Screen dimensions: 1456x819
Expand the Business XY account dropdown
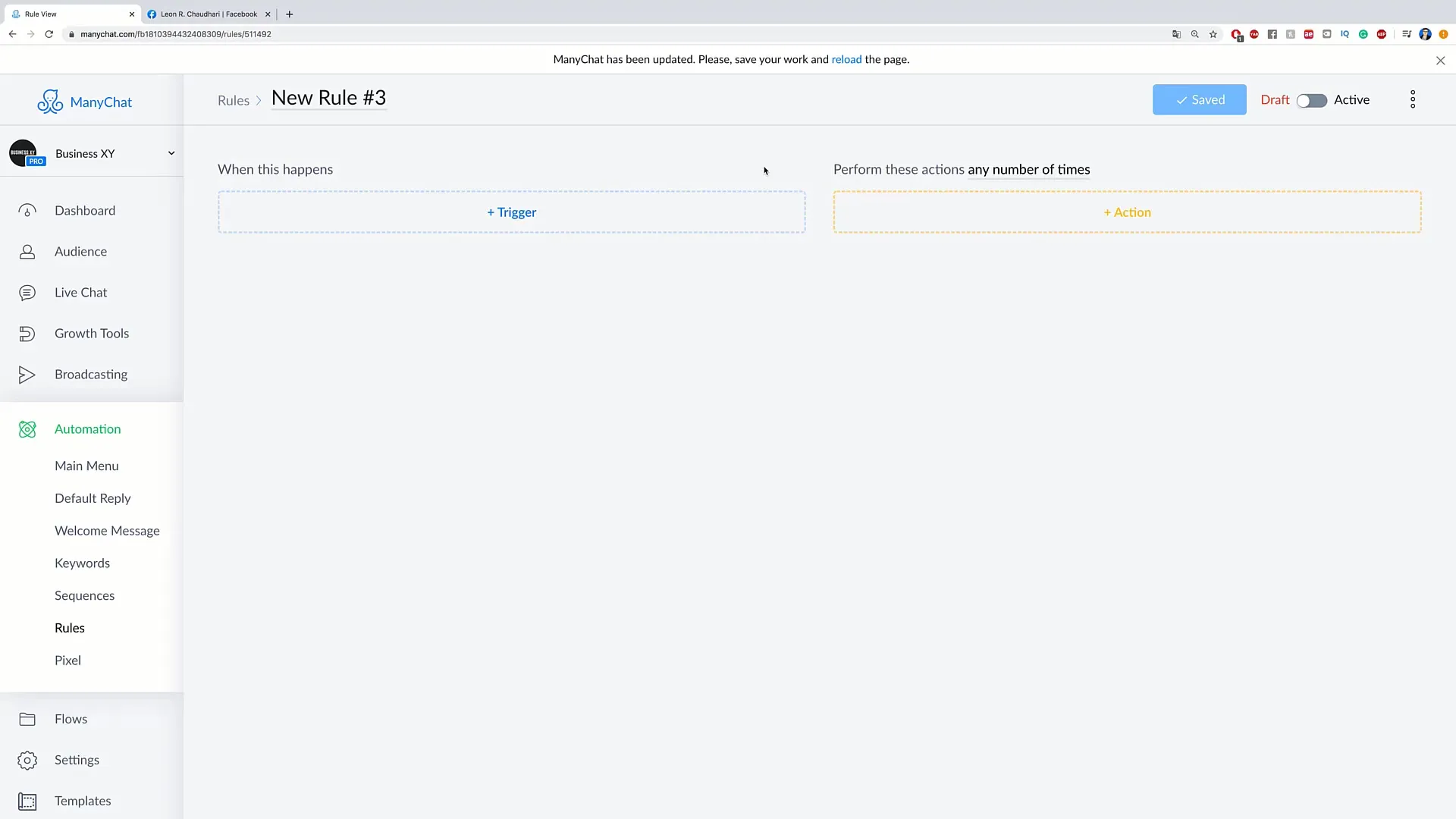click(x=169, y=153)
